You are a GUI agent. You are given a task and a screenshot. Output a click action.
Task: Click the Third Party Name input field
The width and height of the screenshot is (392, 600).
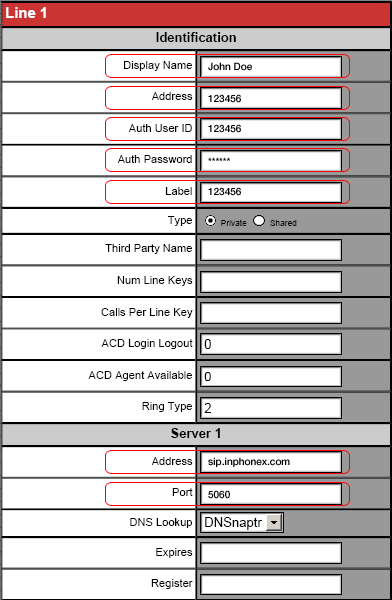[271, 250]
